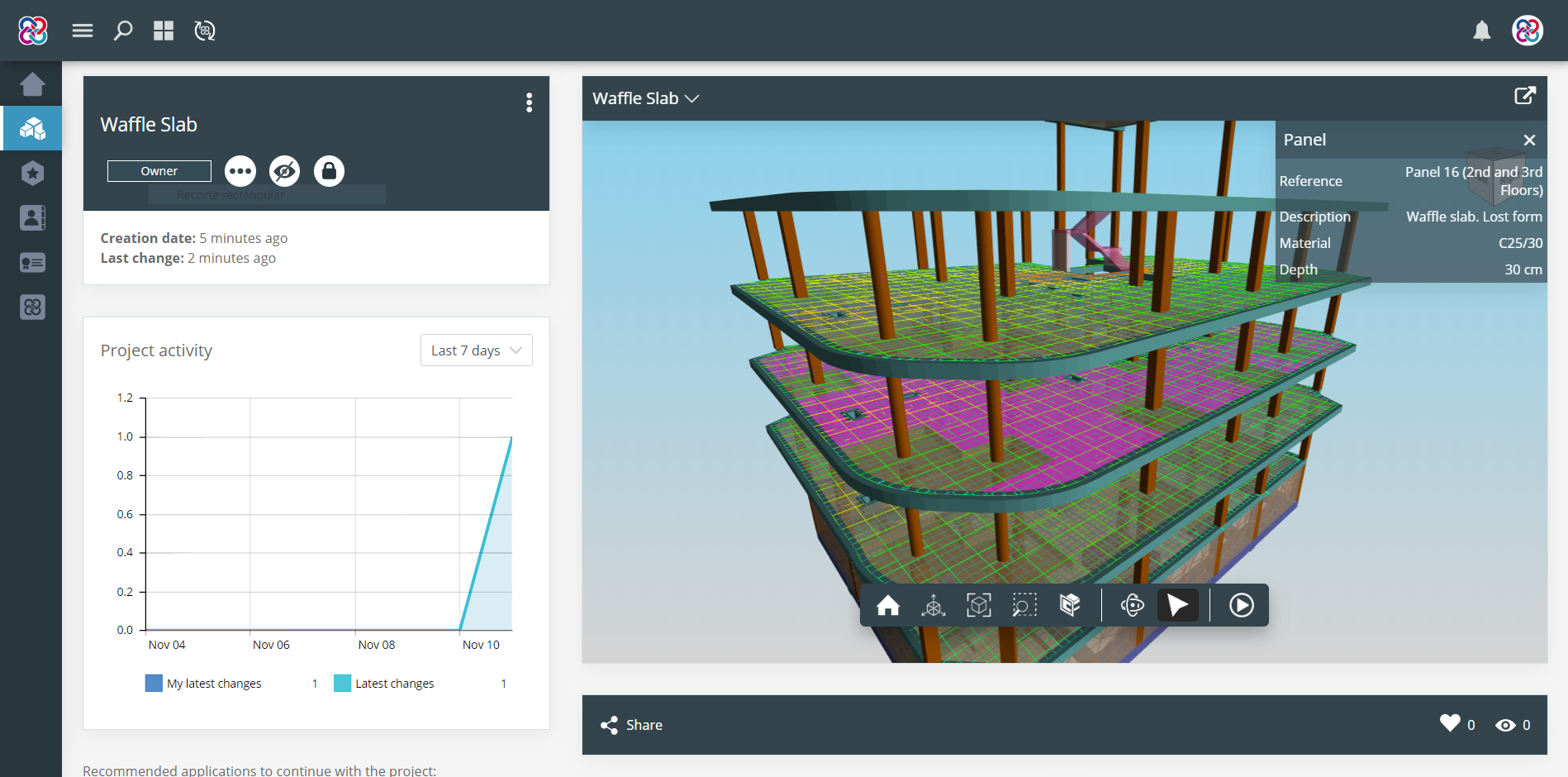This screenshot has height=777, width=1568.
Task: Click the Latest changes color swatch
Action: pos(342,684)
